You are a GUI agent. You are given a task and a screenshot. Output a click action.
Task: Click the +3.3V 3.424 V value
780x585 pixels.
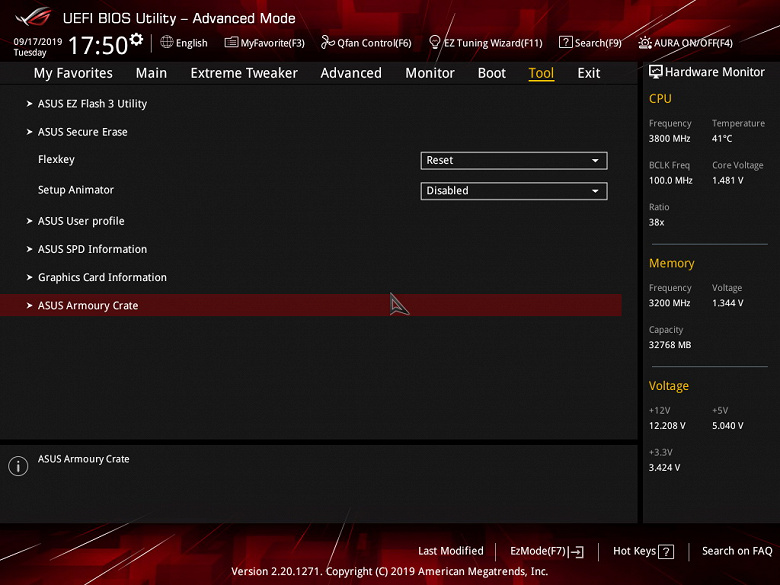pyautogui.click(x=665, y=468)
